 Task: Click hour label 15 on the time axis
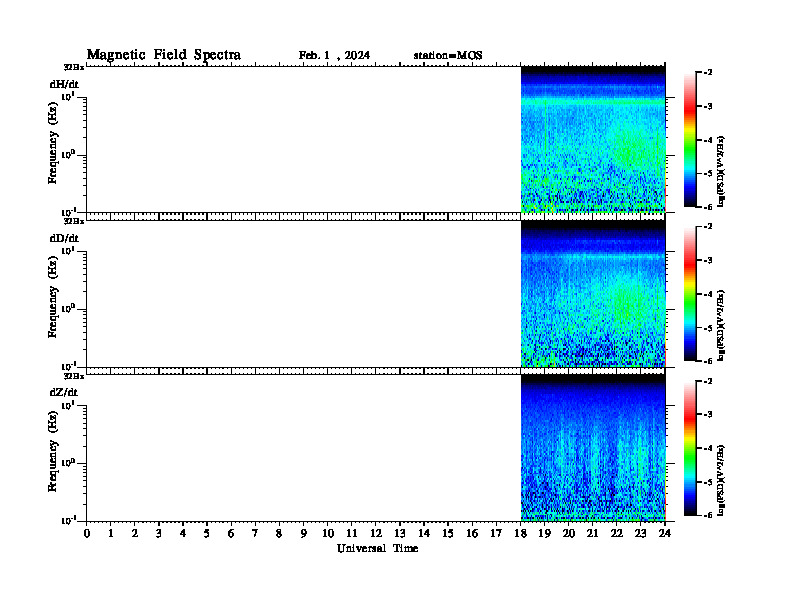pos(448,534)
